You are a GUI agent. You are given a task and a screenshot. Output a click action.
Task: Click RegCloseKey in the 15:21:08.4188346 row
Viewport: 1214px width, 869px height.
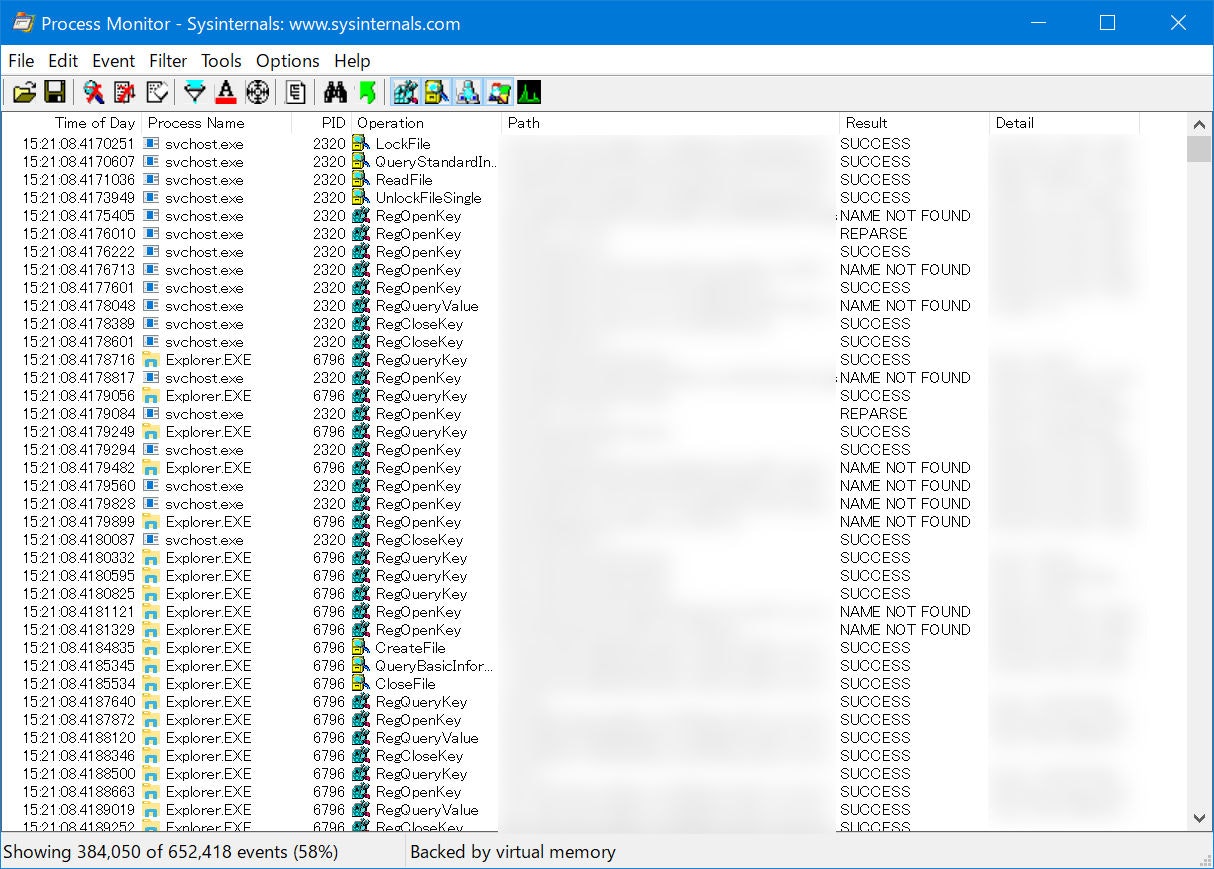(420, 756)
